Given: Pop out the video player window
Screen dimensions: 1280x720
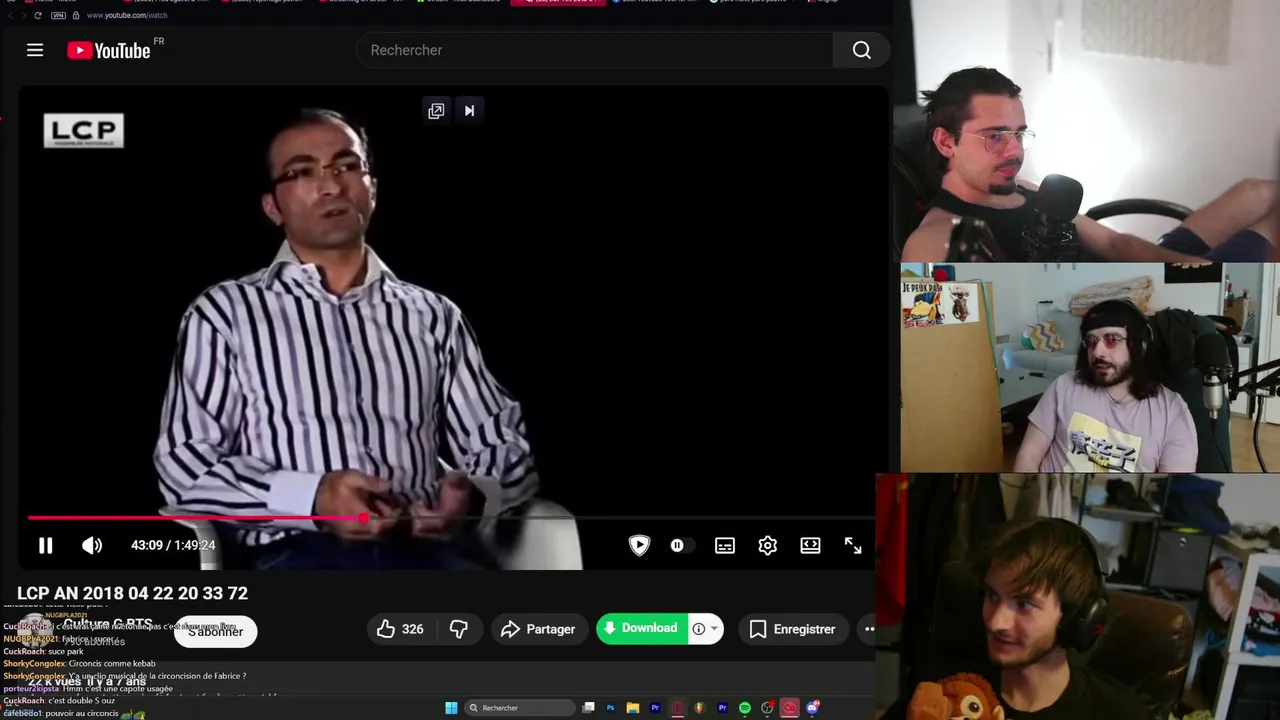Looking at the screenshot, I should click(x=436, y=111).
